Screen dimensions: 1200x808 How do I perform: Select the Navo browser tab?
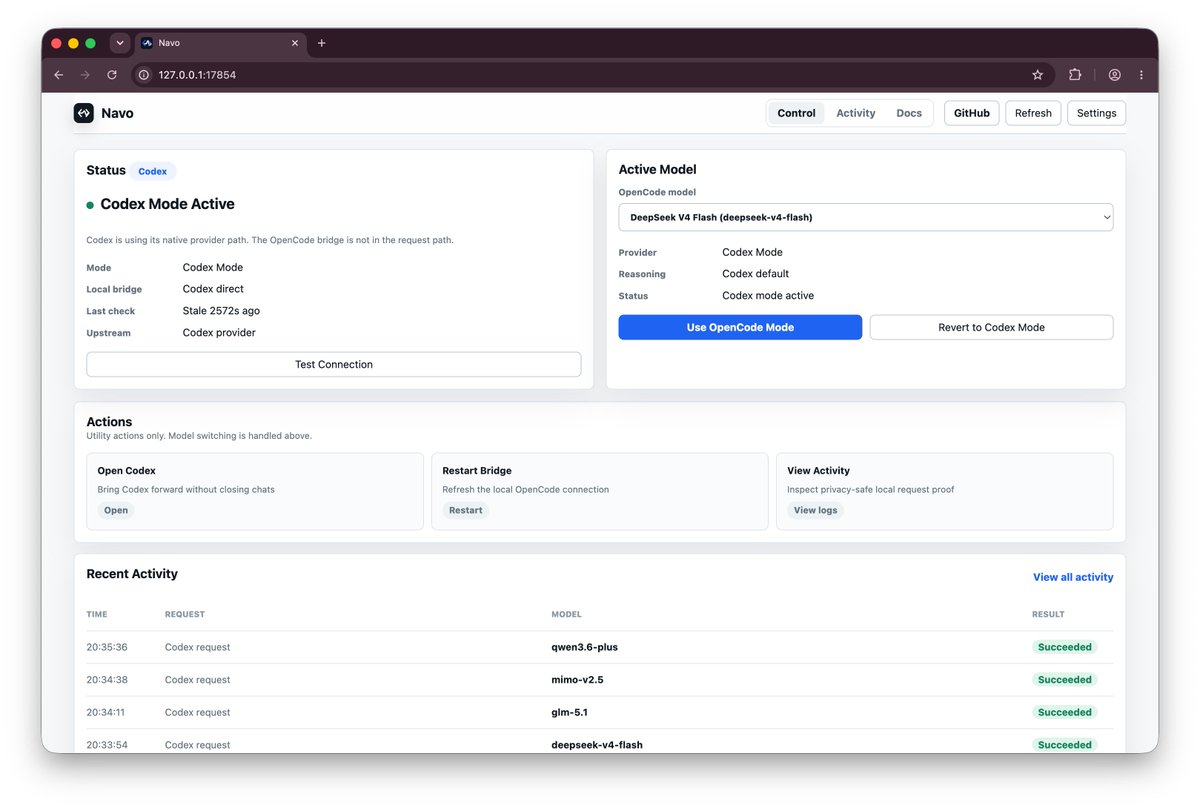pos(219,43)
